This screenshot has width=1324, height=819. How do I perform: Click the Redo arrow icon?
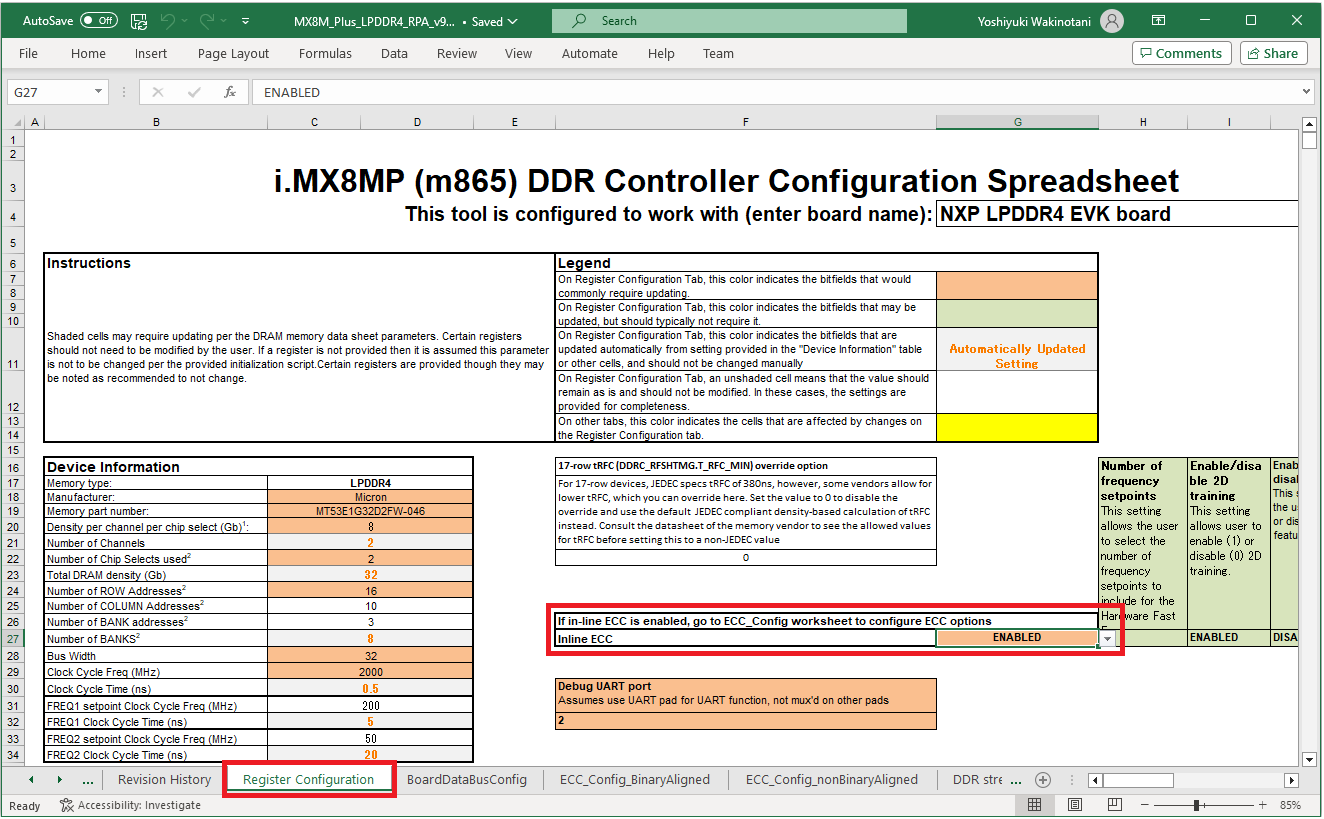click(206, 21)
